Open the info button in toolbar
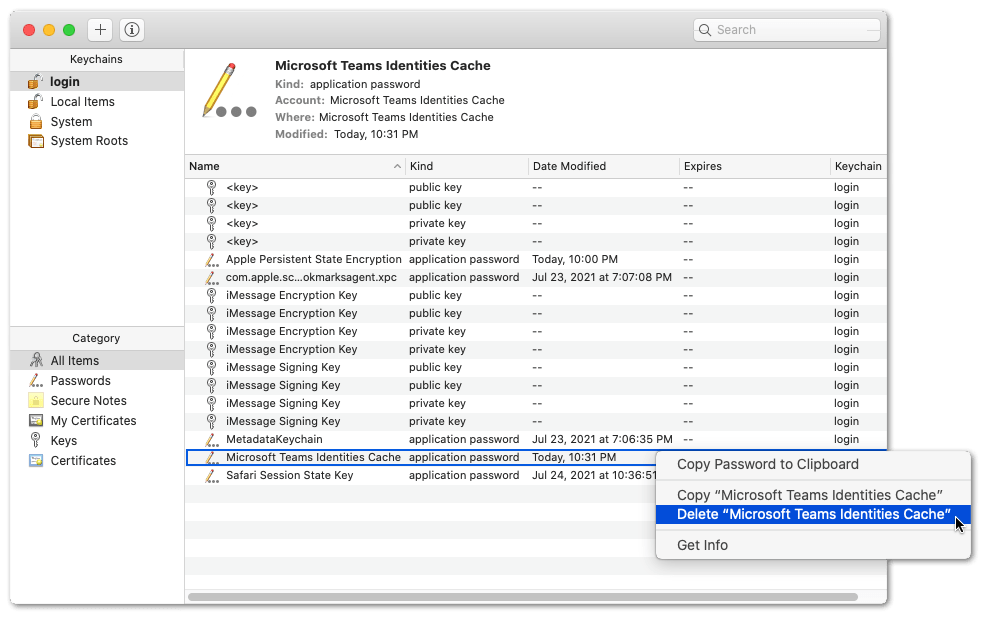This screenshot has width=983, height=620. 132,29
